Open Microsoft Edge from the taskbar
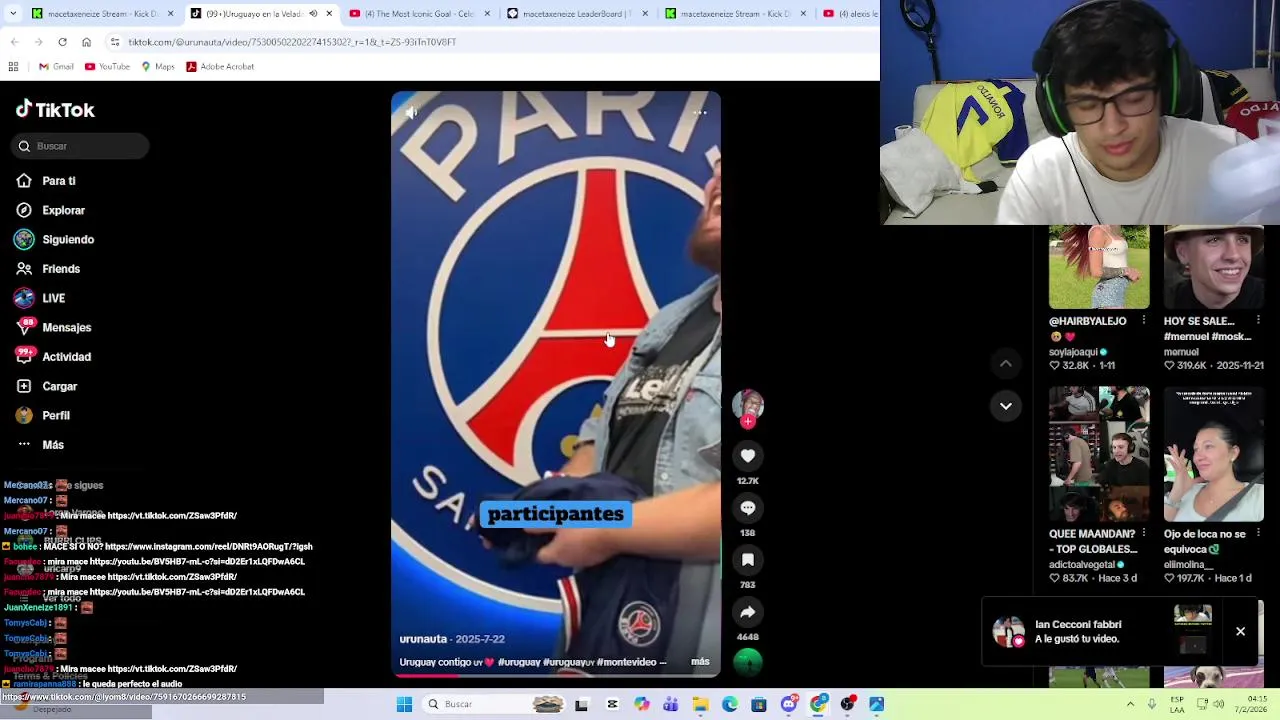Viewport: 1280px width, 720px height. [730, 704]
